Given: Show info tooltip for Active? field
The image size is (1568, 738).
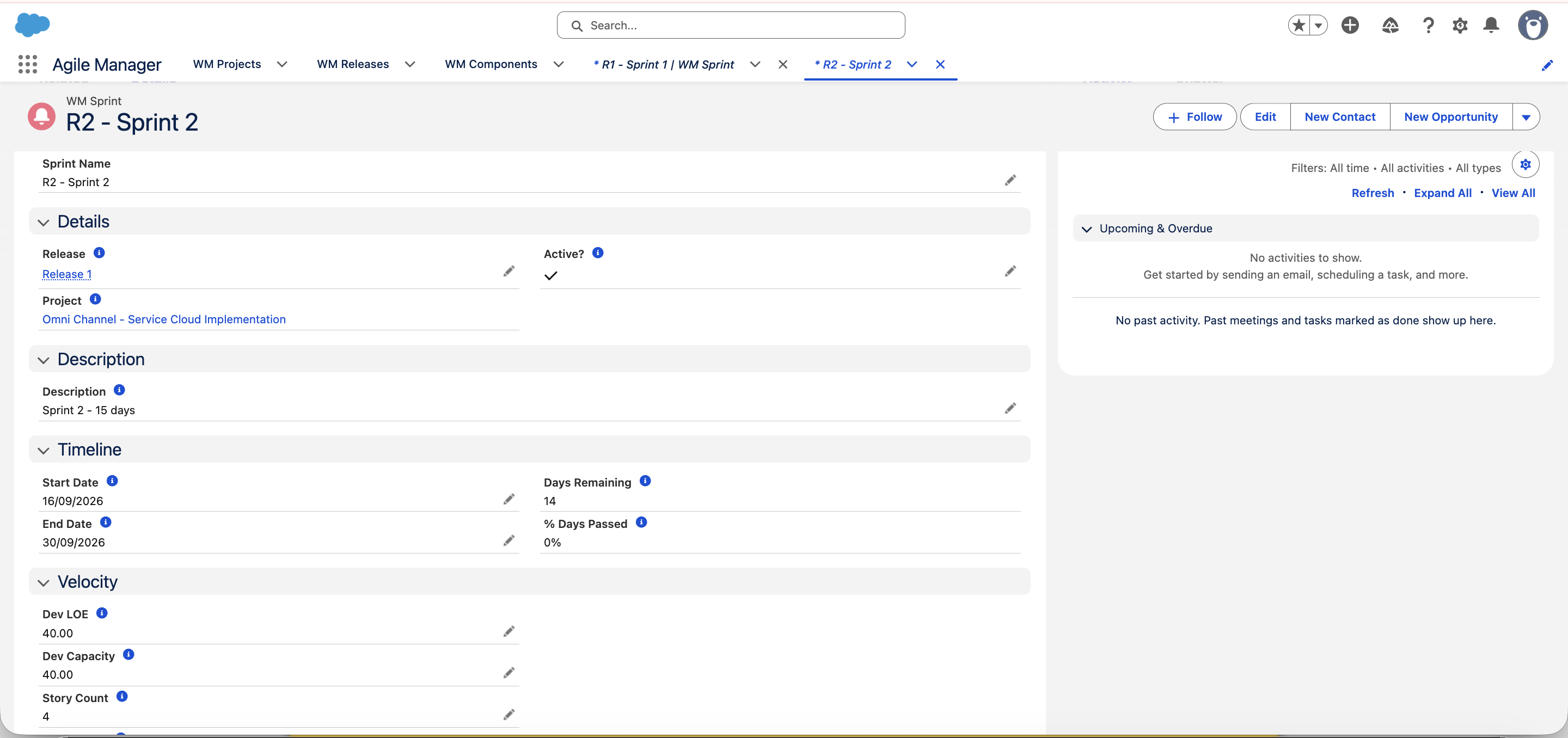Looking at the screenshot, I should point(598,253).
